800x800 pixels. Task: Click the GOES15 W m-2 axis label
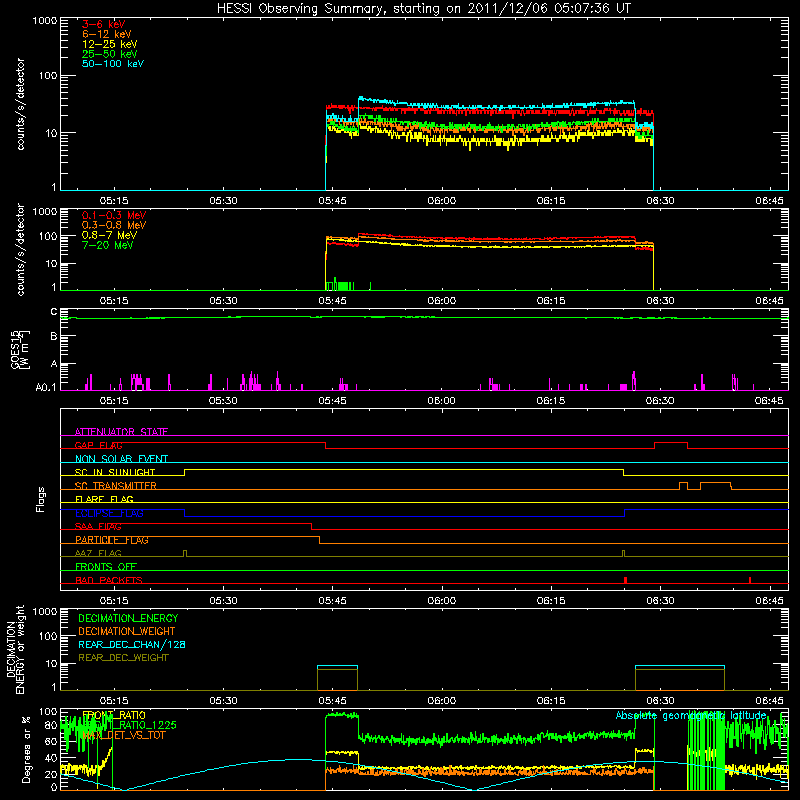tap(20, 350)
